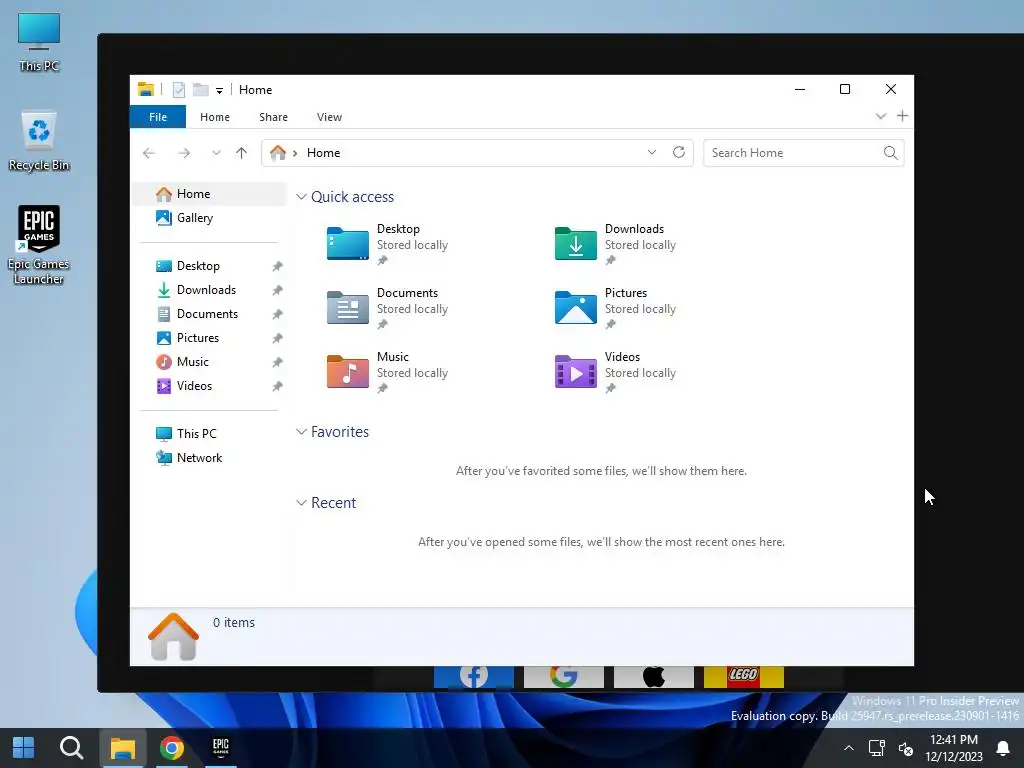The width and height of the screenshot is (1024, 768).
Task: Open Customize Quick Access Toolbar dropdown
Action: click(219, 91)
